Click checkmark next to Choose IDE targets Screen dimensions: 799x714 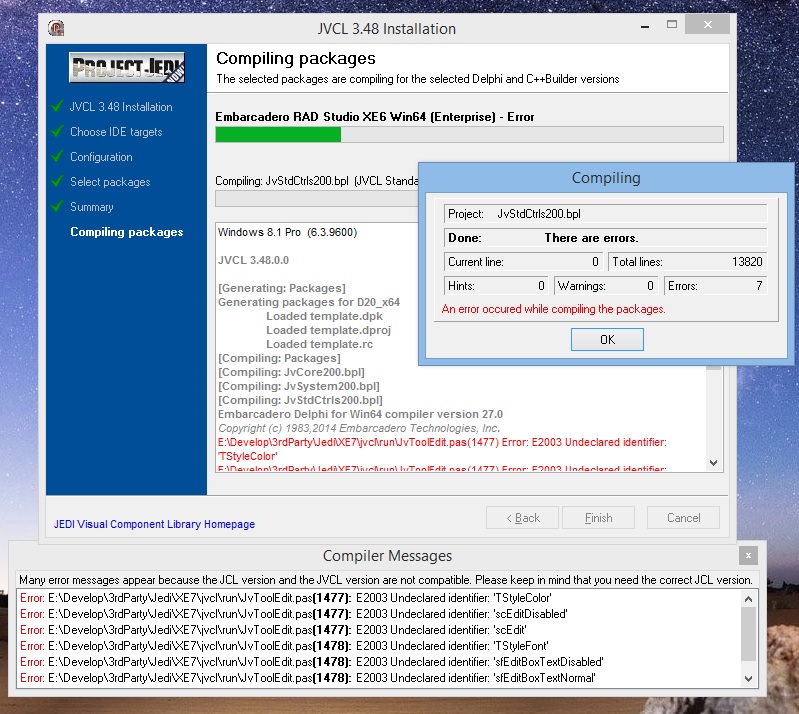pyautogui.click(x=58, y=131)
